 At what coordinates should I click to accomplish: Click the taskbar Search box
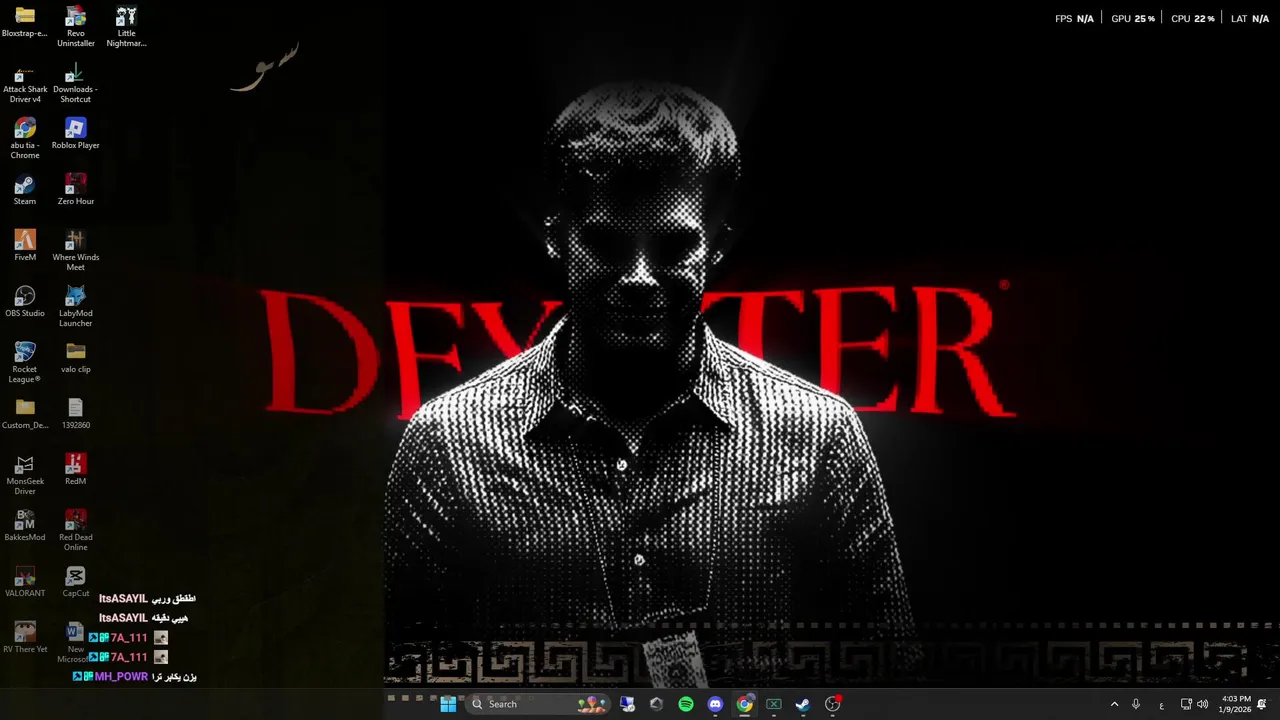coord(538,704)
